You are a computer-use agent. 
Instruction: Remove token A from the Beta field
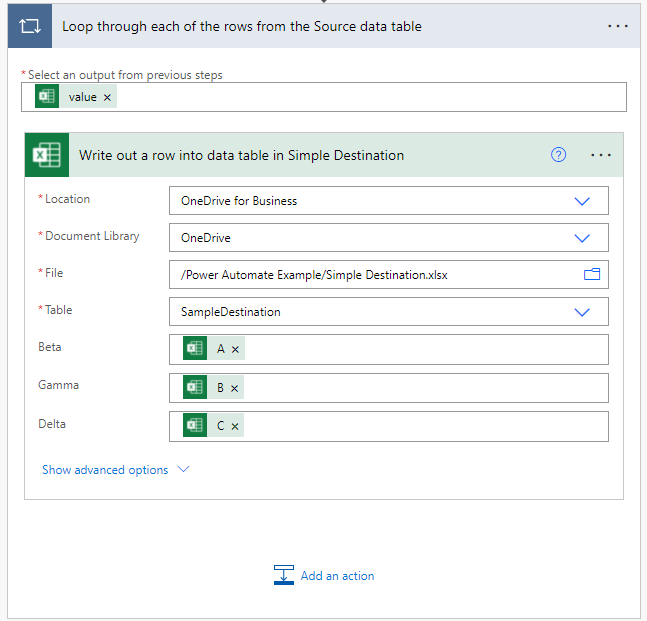pos(235,349)
